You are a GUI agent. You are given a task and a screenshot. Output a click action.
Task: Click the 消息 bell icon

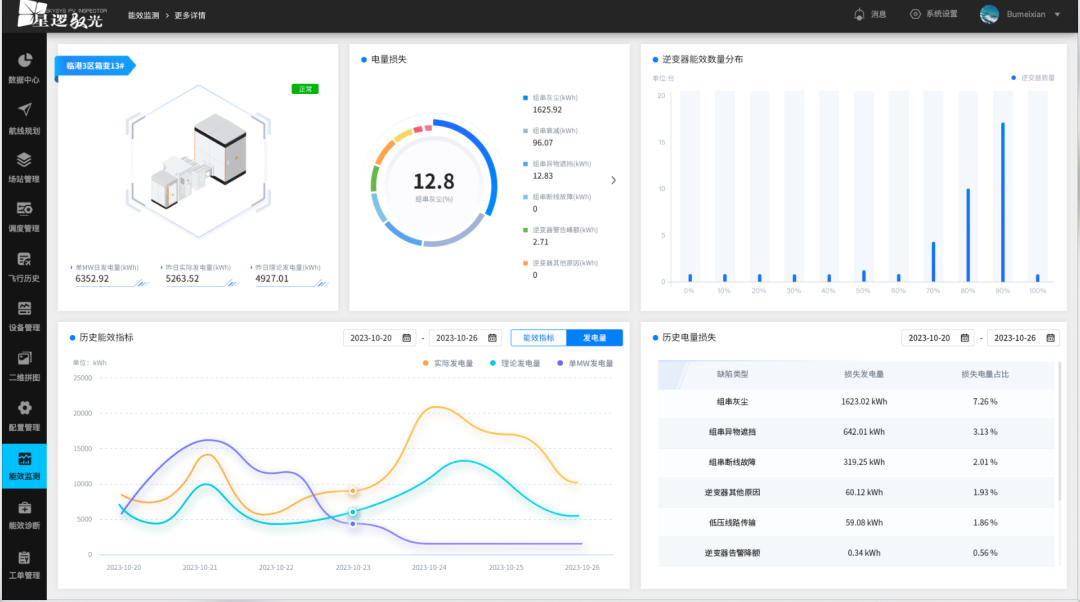pos(858,14)
